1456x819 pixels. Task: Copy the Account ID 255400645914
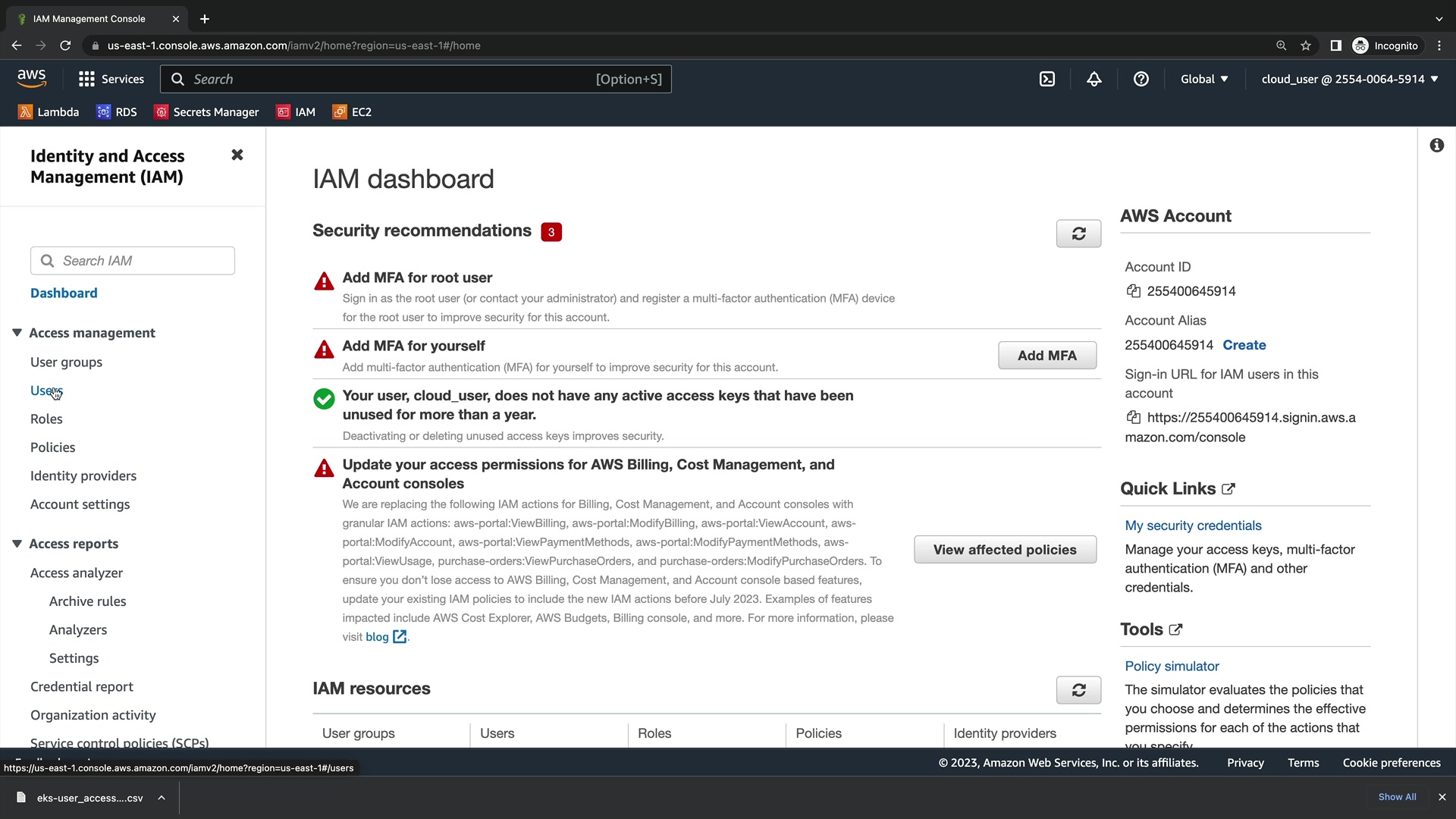point(1134,291)
